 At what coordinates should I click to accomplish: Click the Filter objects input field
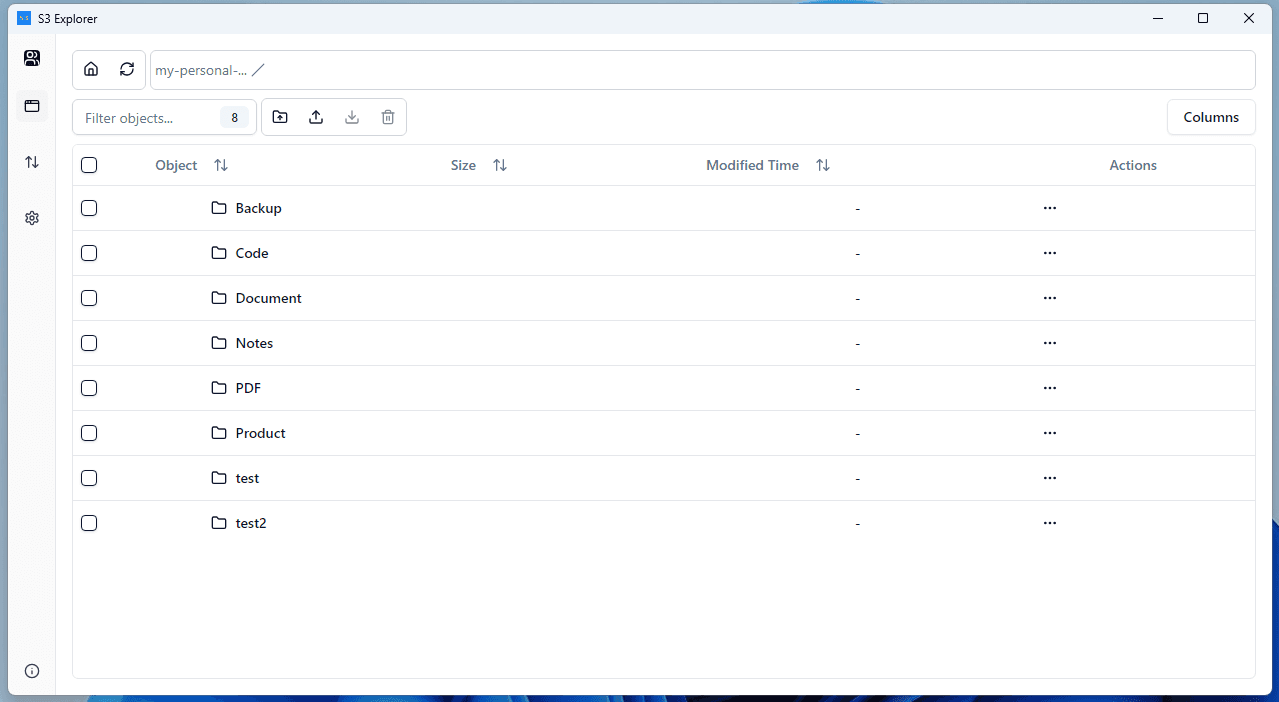coord(150,117)
